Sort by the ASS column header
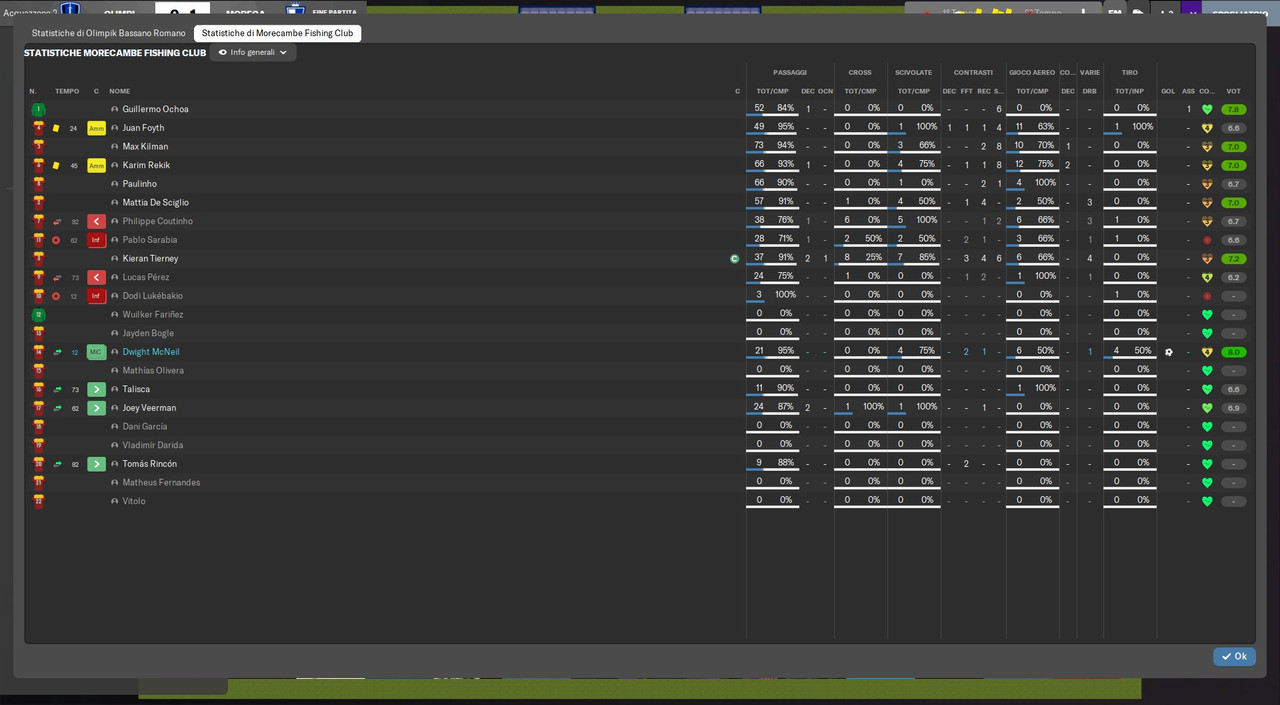Viewport: 1280px width, 705px height. 1188,91
